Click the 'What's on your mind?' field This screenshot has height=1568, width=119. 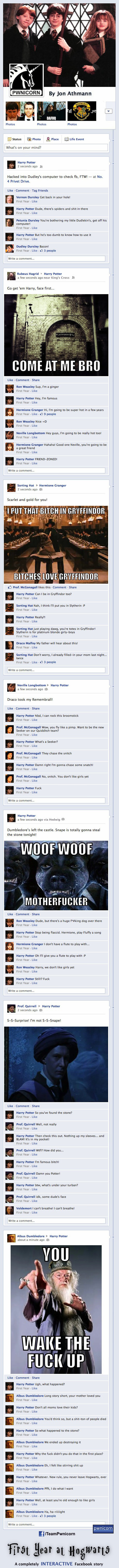(56, 147)
